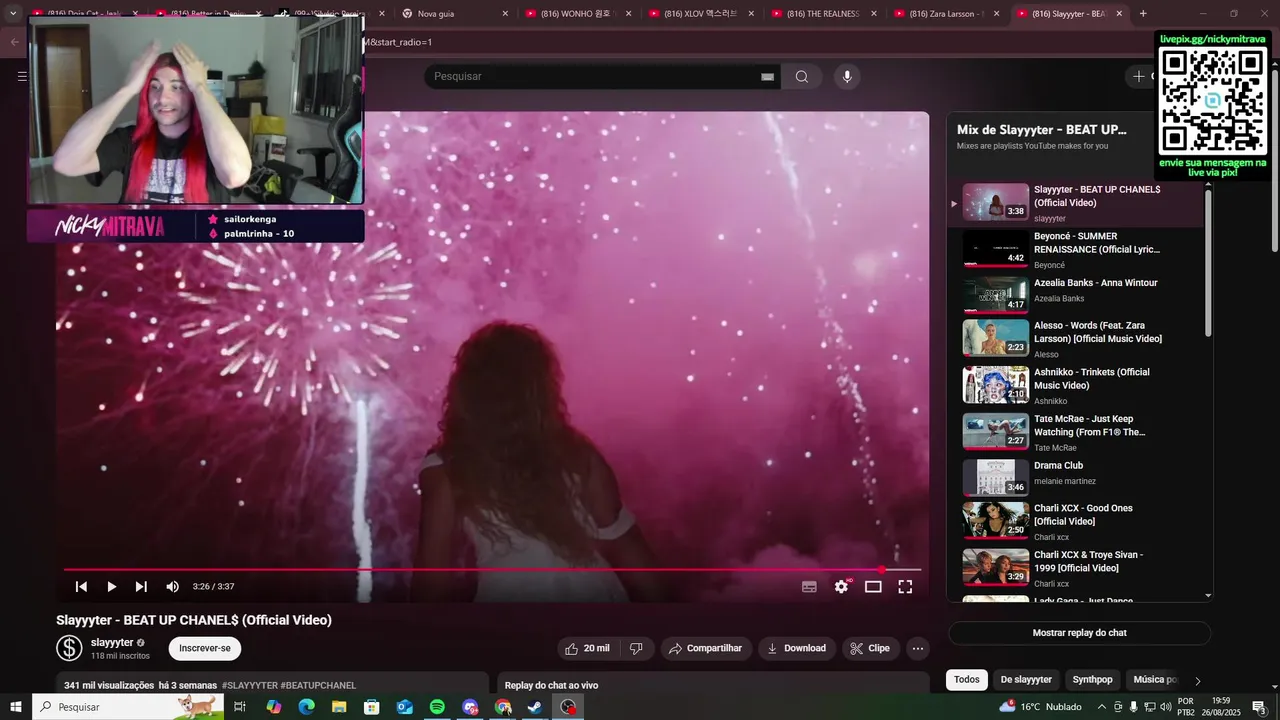The image size is (1280, 720).
Task: Create a clip with Clipe button
Action: pos(870,648)
